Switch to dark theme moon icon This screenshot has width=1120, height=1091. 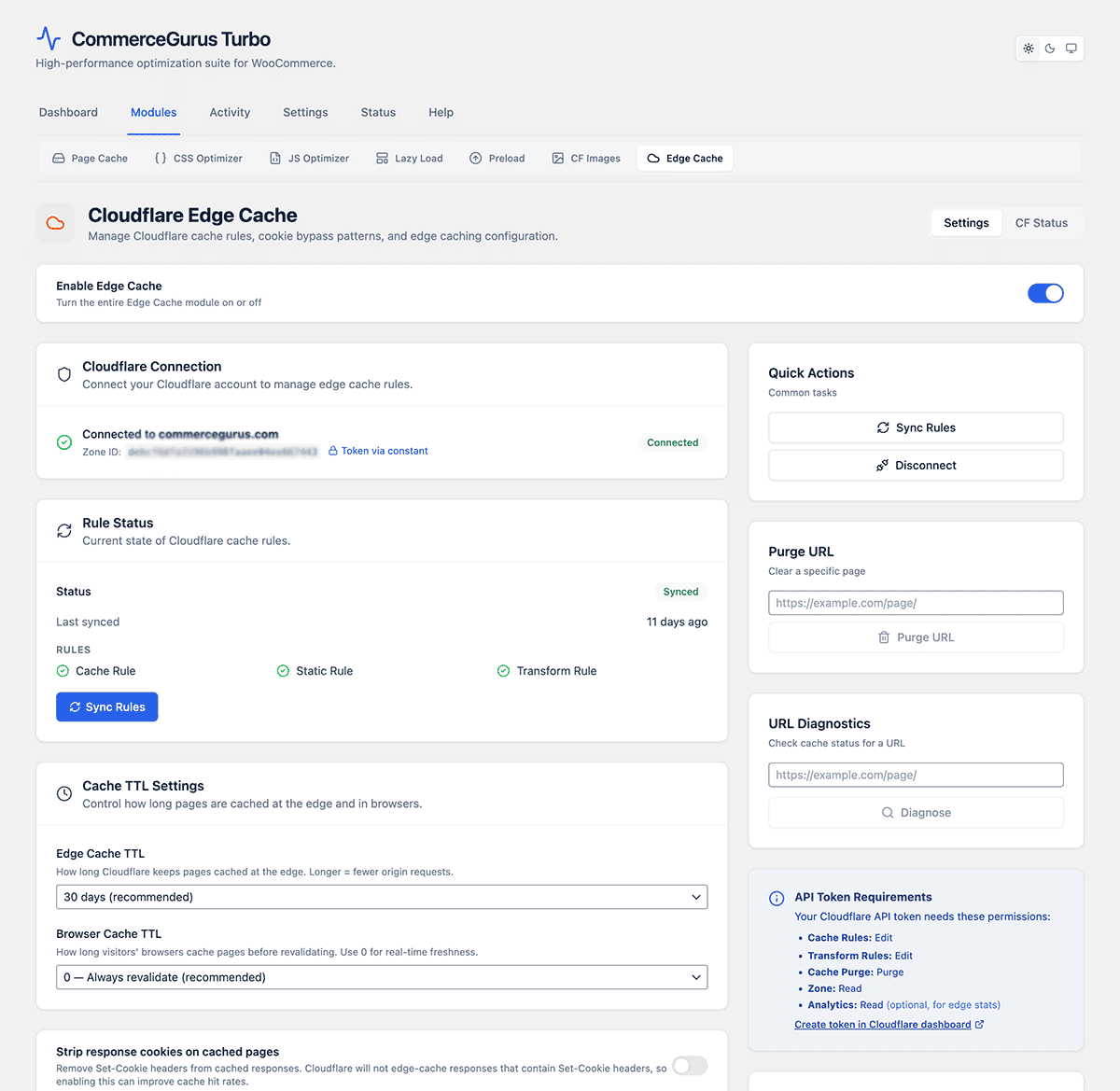[1050, 49]
